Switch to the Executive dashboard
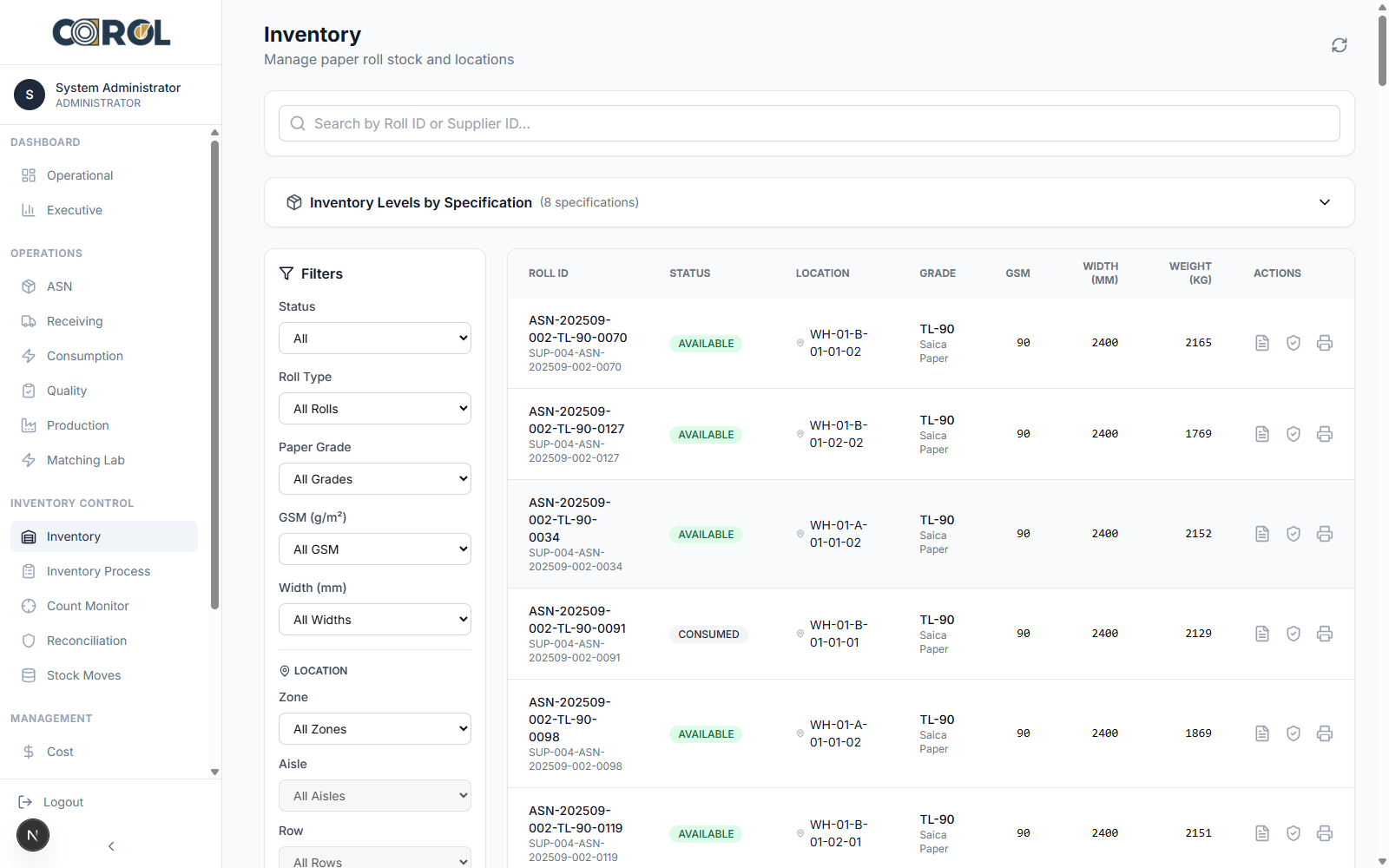 pos(75,209)
